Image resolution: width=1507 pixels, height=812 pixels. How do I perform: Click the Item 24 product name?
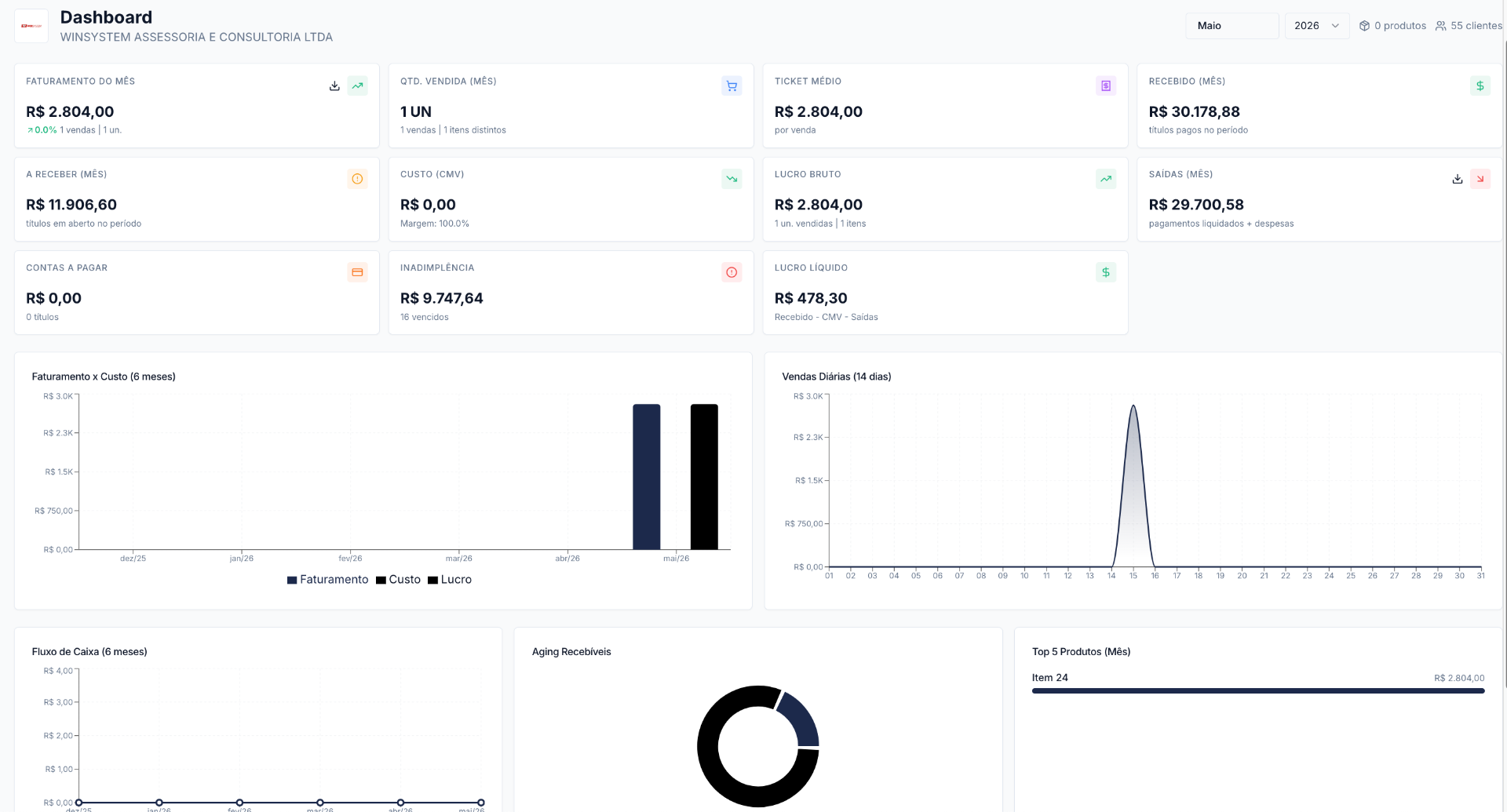coord(1050,678)
